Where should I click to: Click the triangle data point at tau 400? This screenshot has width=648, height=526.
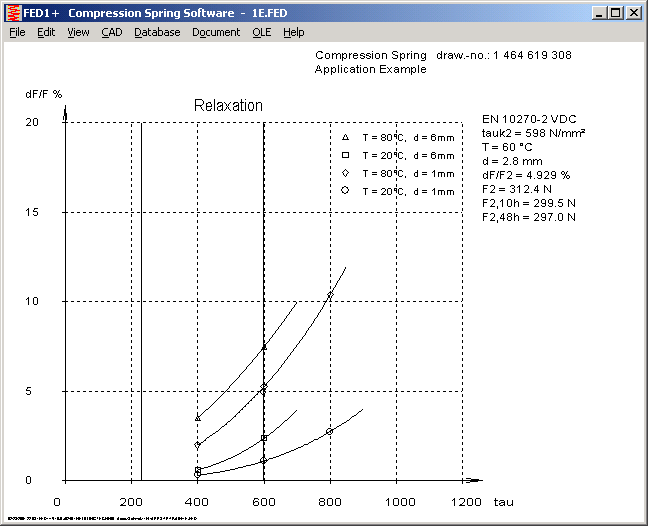198,418
